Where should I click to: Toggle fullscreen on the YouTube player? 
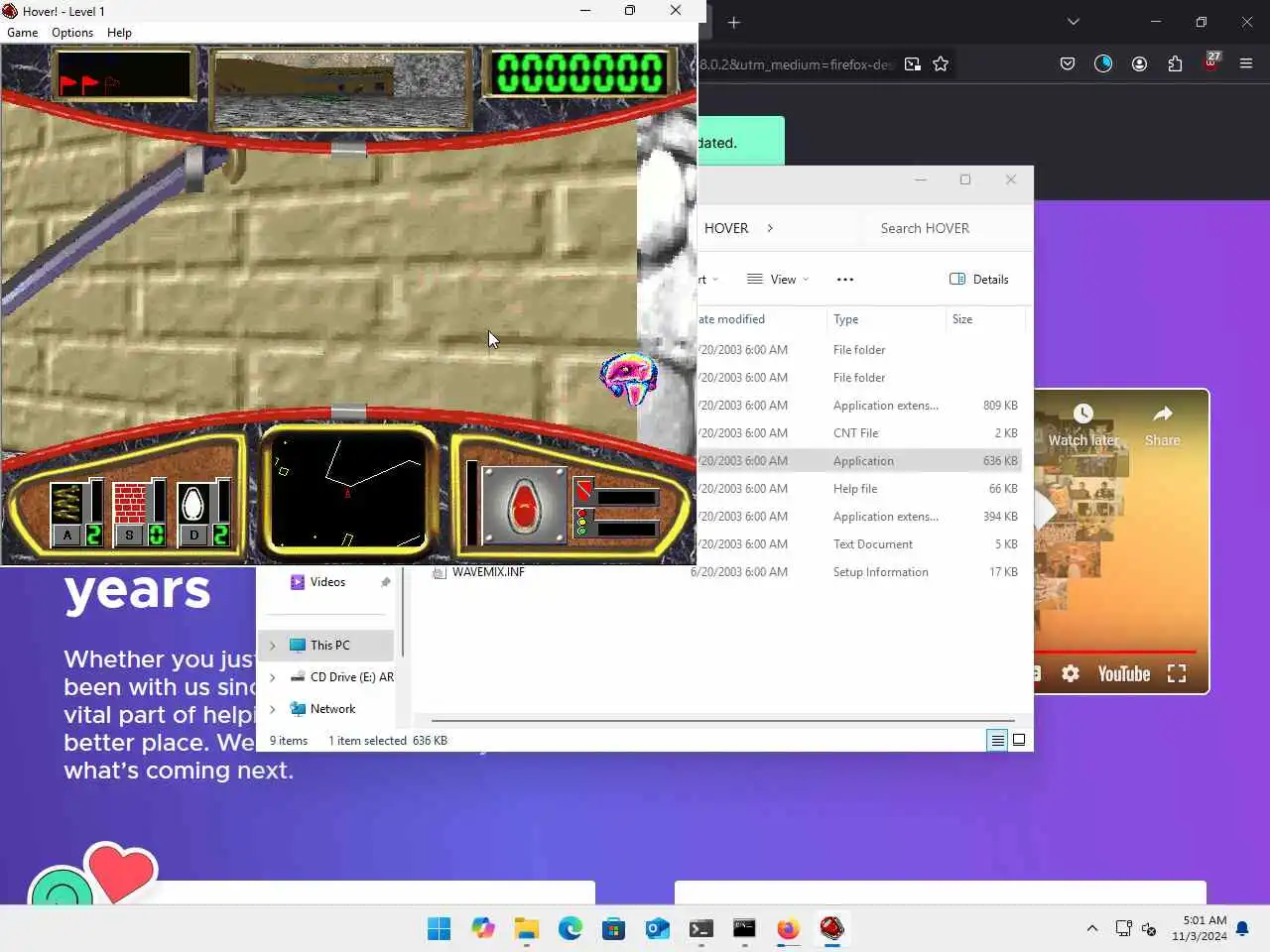[1177, 673]
